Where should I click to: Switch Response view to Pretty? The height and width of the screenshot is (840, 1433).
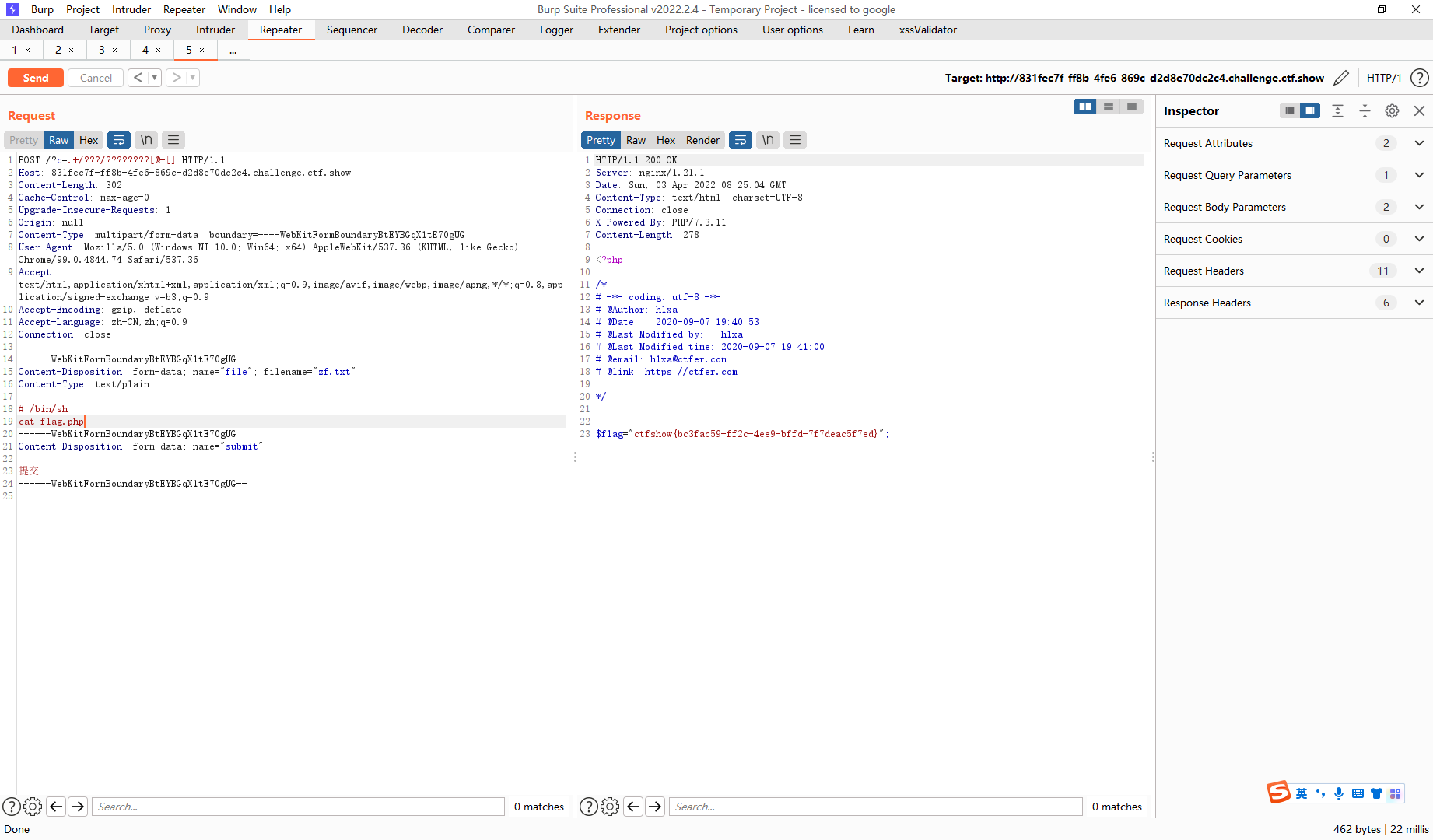pos(600,140)
